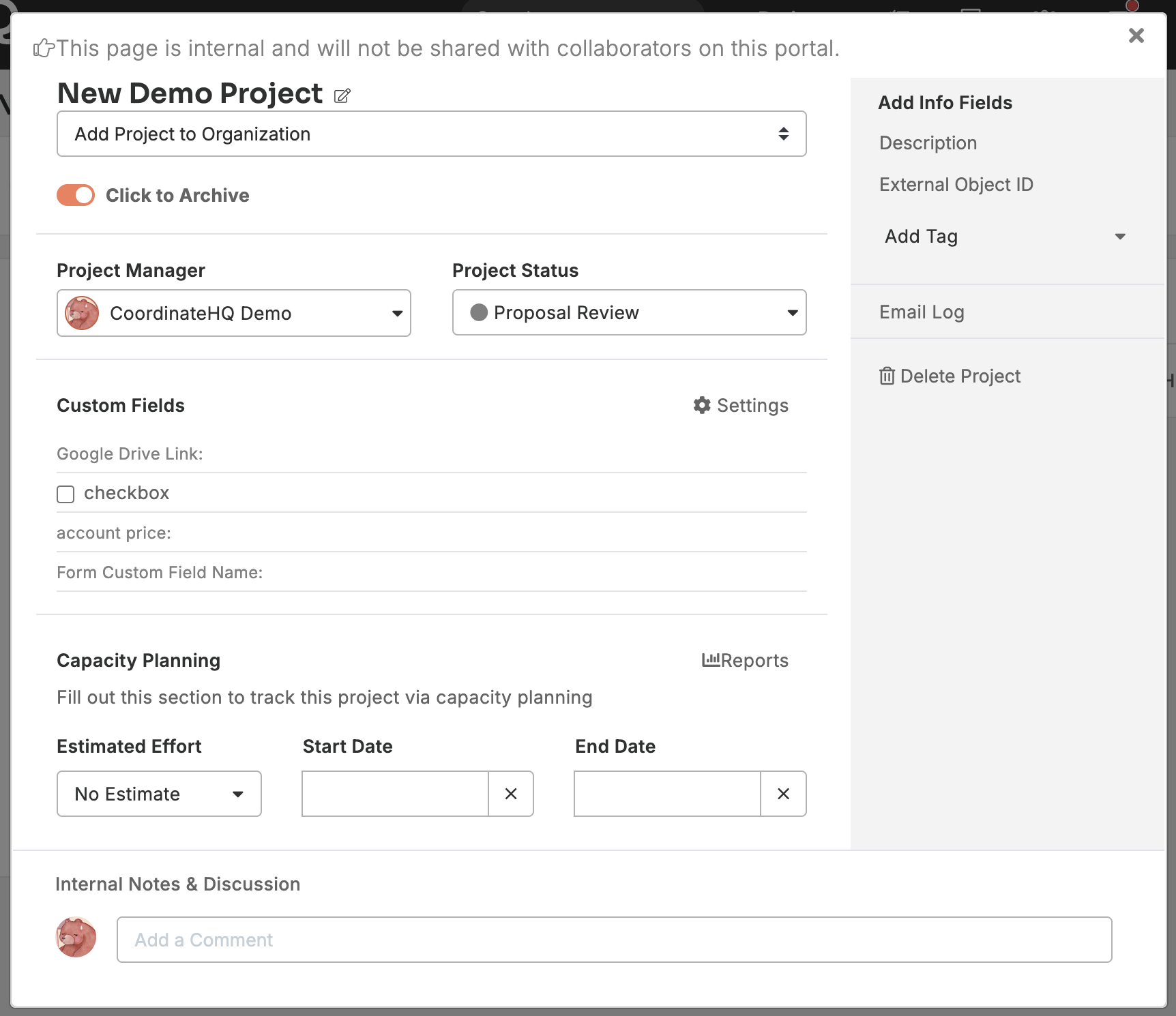Click the edit pencil icon beside New Demo Project
Screen dimensions: 1176x1016
pyautogui.click(x=342, y=96)
